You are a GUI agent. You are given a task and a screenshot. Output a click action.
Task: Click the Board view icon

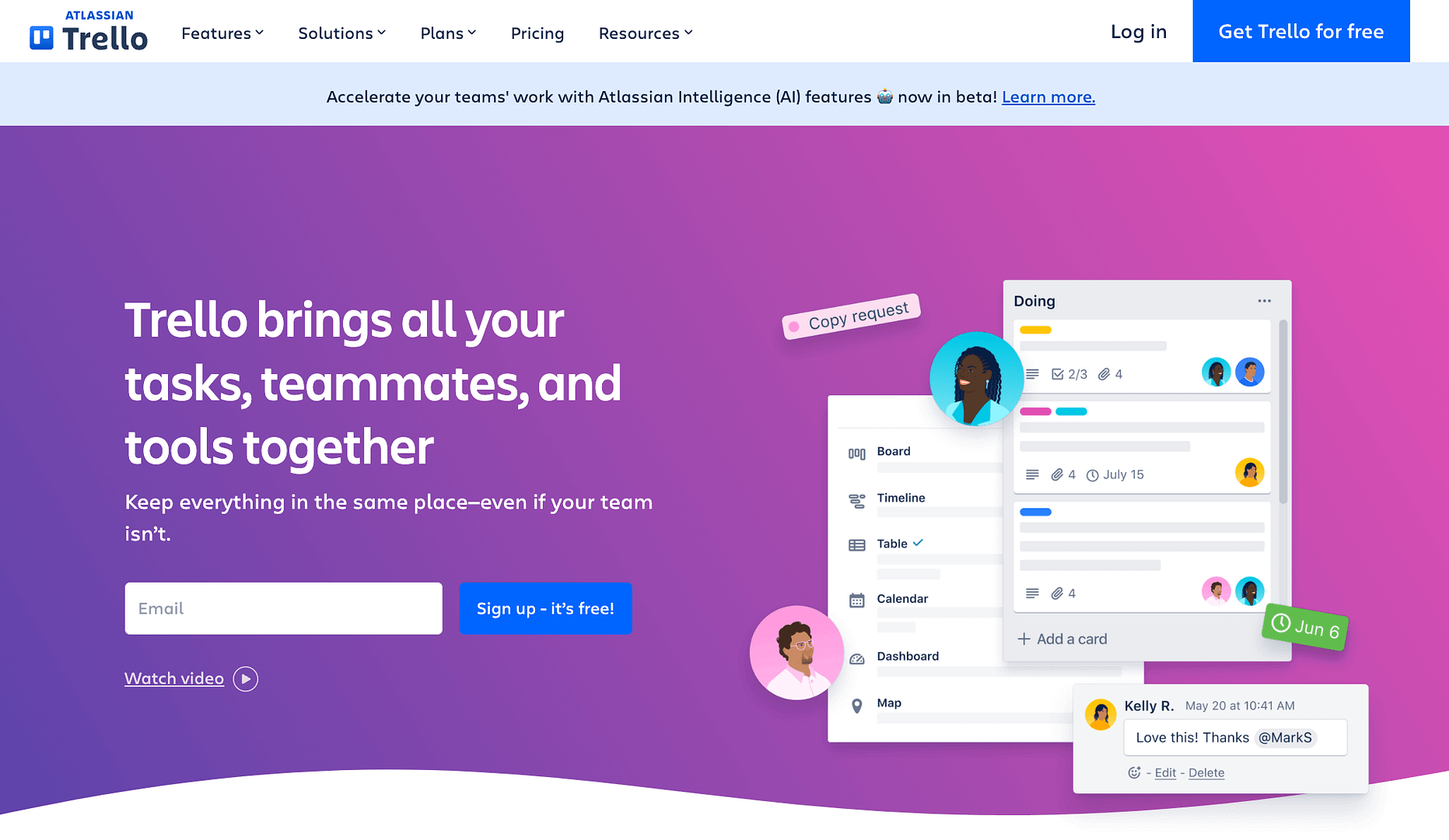click(x=856, y=453)
